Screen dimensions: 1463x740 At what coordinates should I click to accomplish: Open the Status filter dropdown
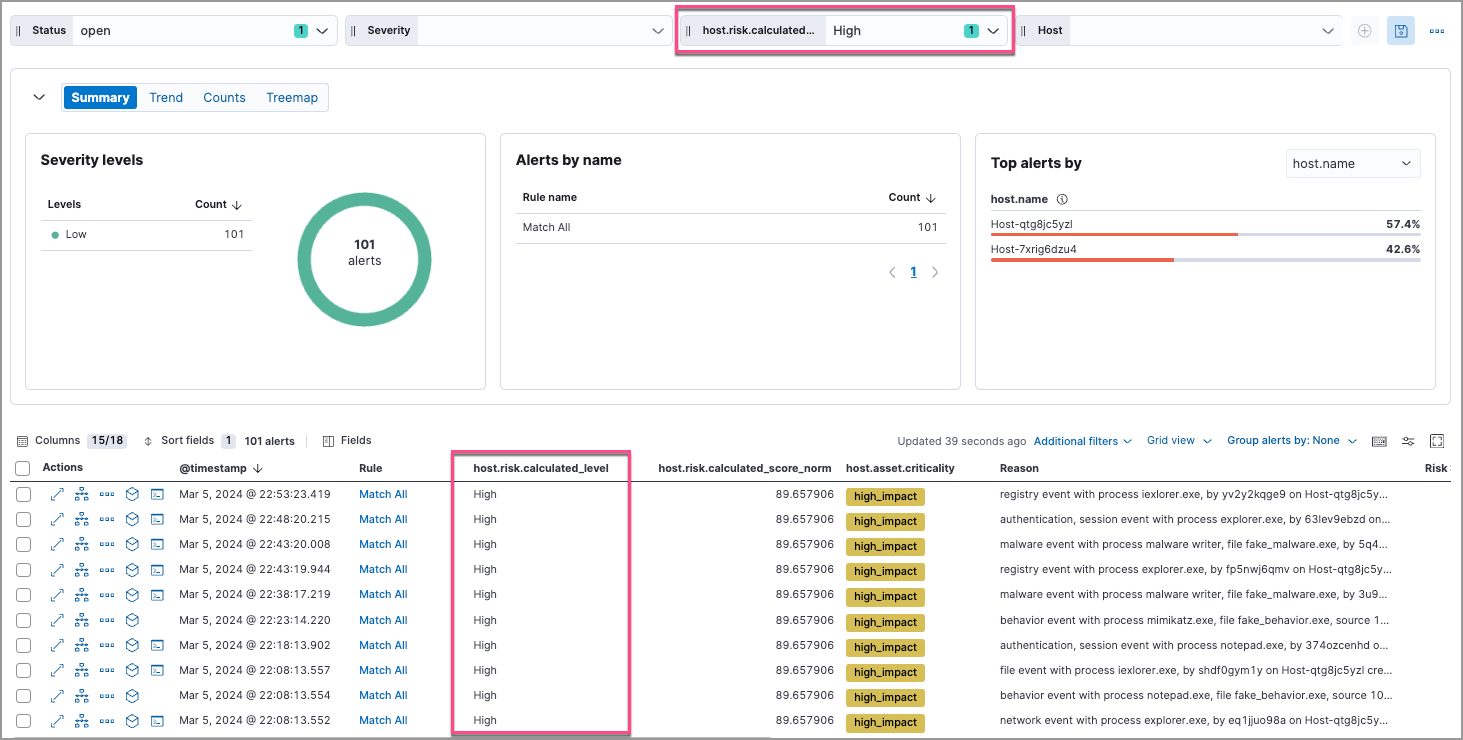(x=322, y=30)
